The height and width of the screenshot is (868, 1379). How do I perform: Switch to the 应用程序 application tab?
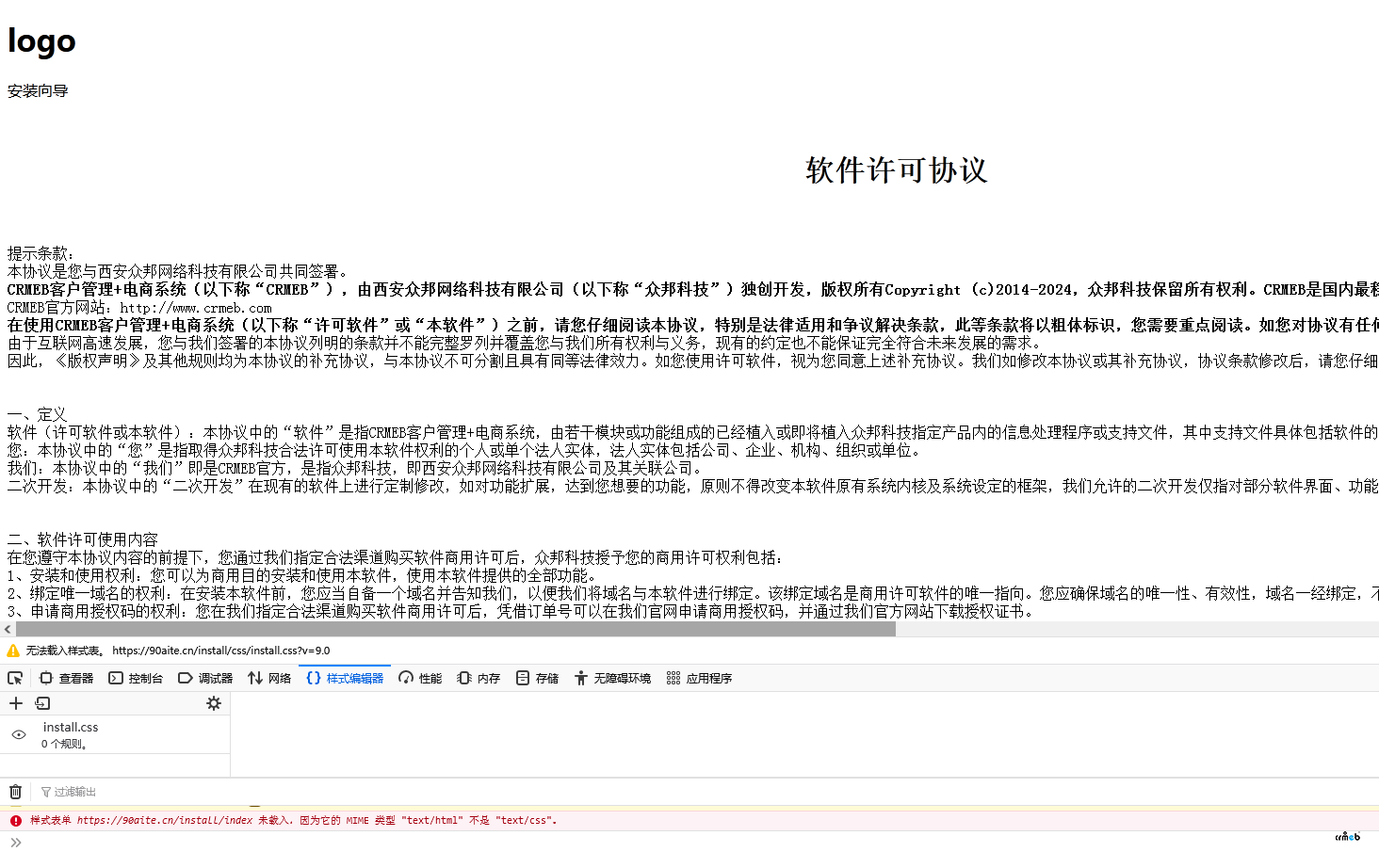699,678
